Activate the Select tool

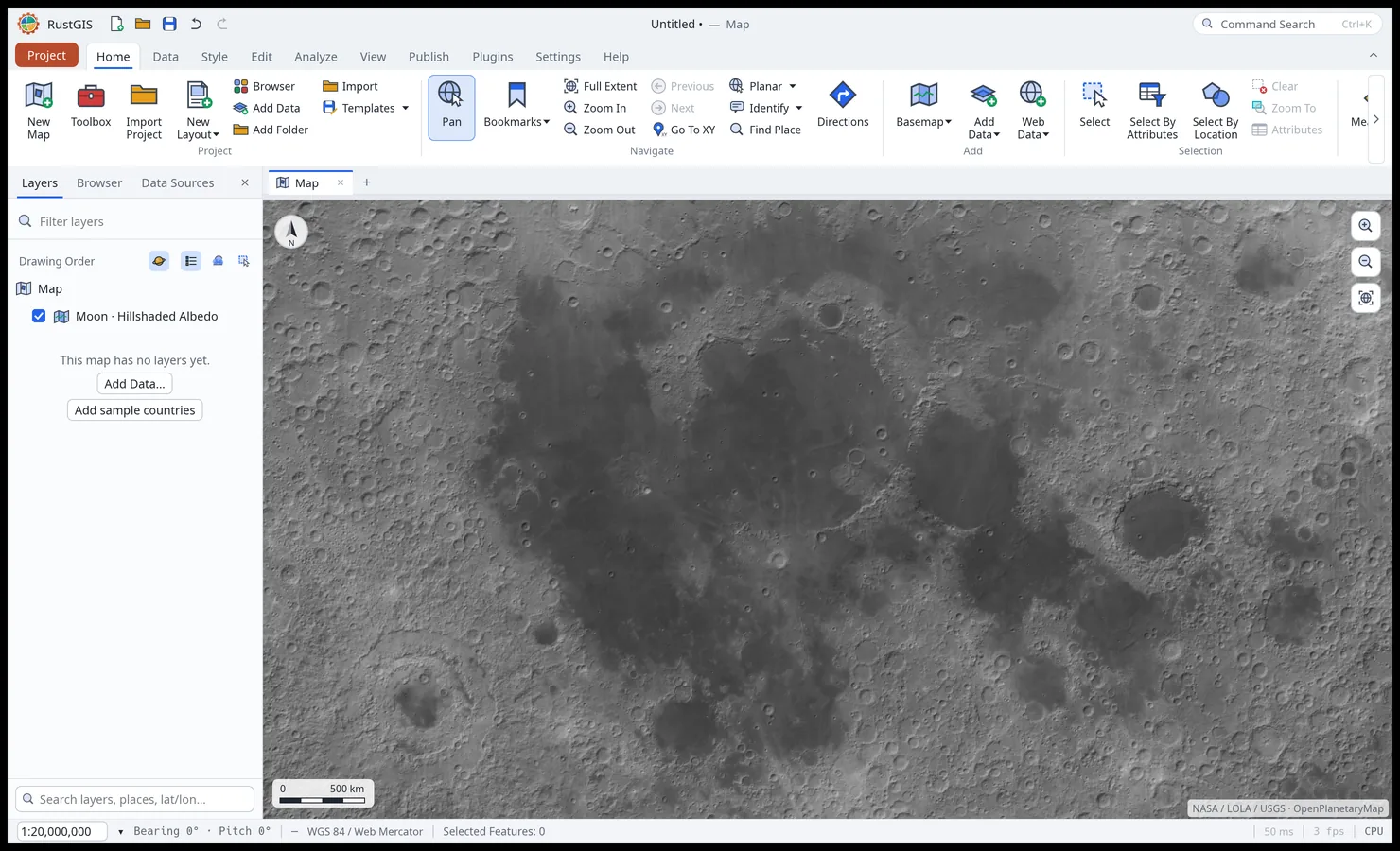click(1094, 106)
